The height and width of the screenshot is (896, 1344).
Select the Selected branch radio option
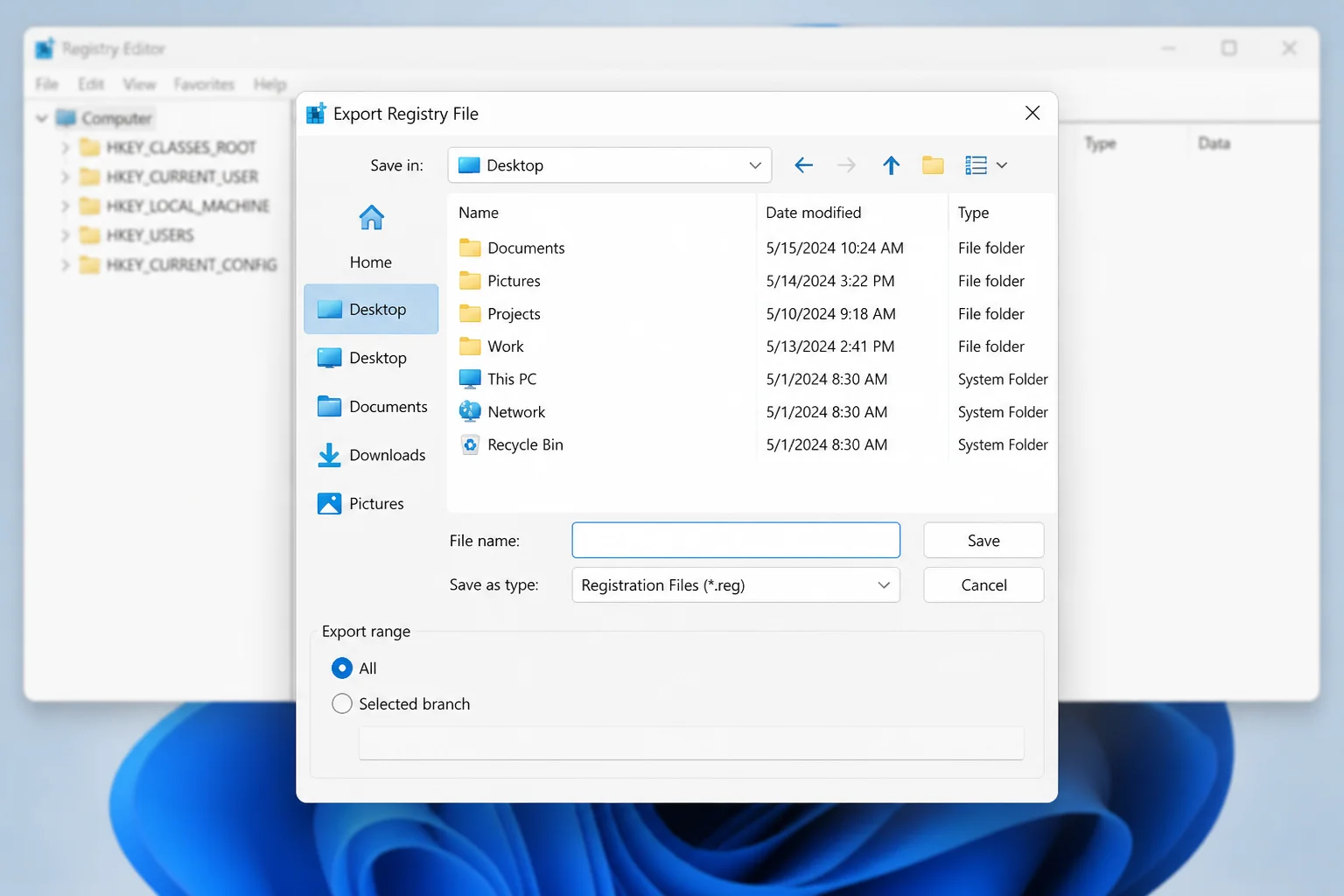tap(342, 704)
